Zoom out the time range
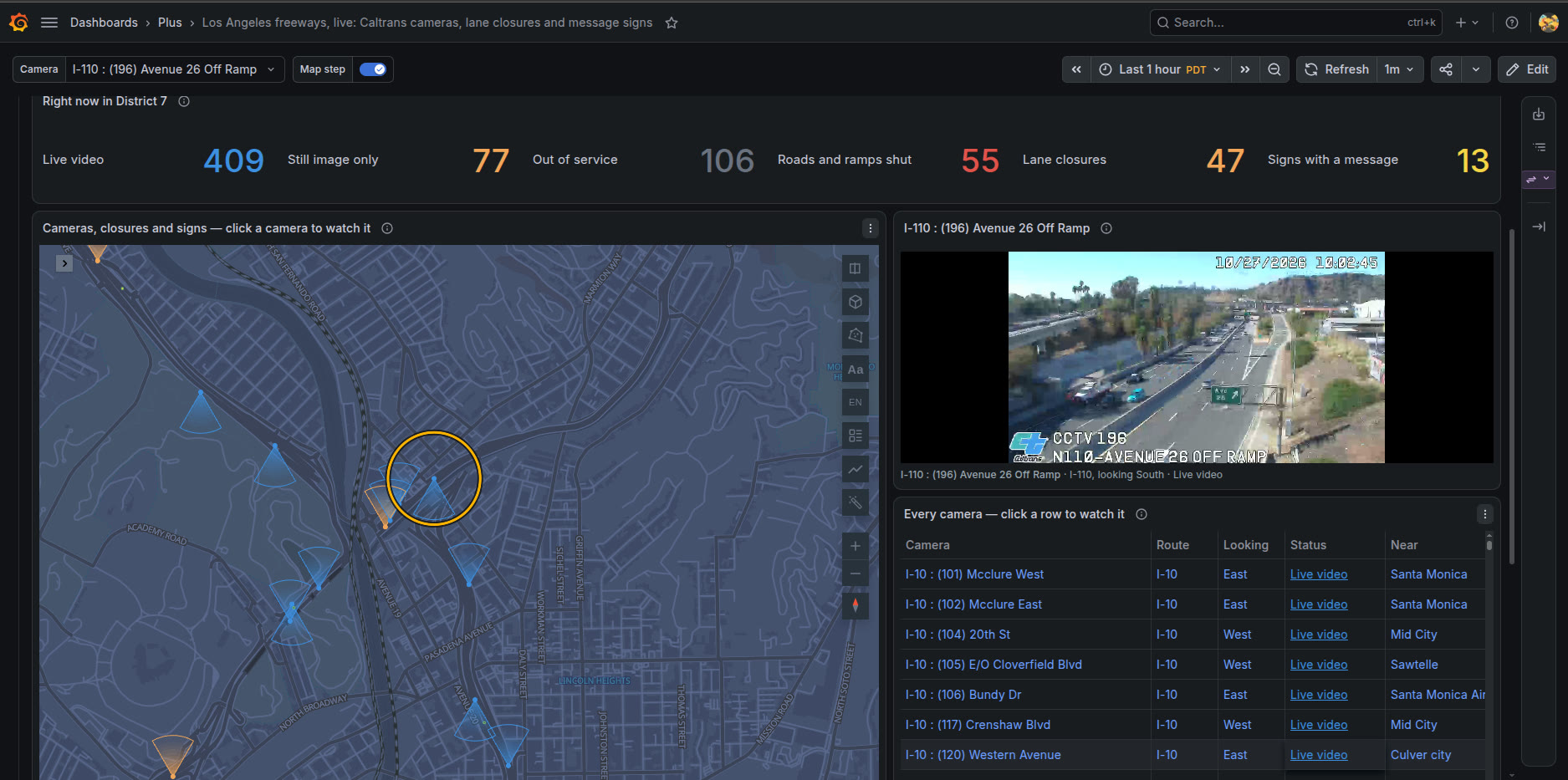This screenshot has width=1568, height=780. pyautogui.click(x=1274, y=69)
